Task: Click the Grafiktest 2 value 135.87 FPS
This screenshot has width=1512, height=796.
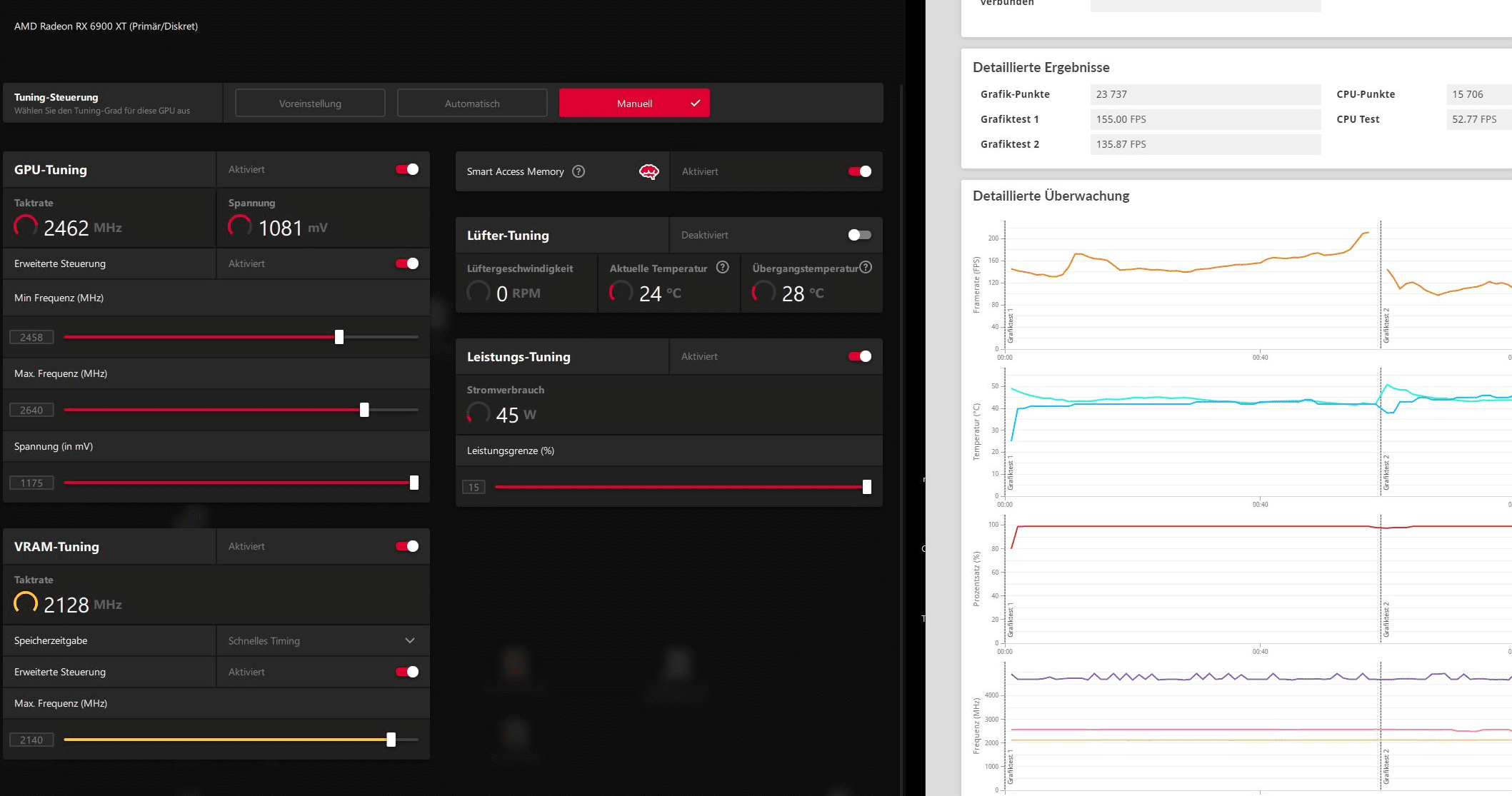Action: coord(1206,144)
